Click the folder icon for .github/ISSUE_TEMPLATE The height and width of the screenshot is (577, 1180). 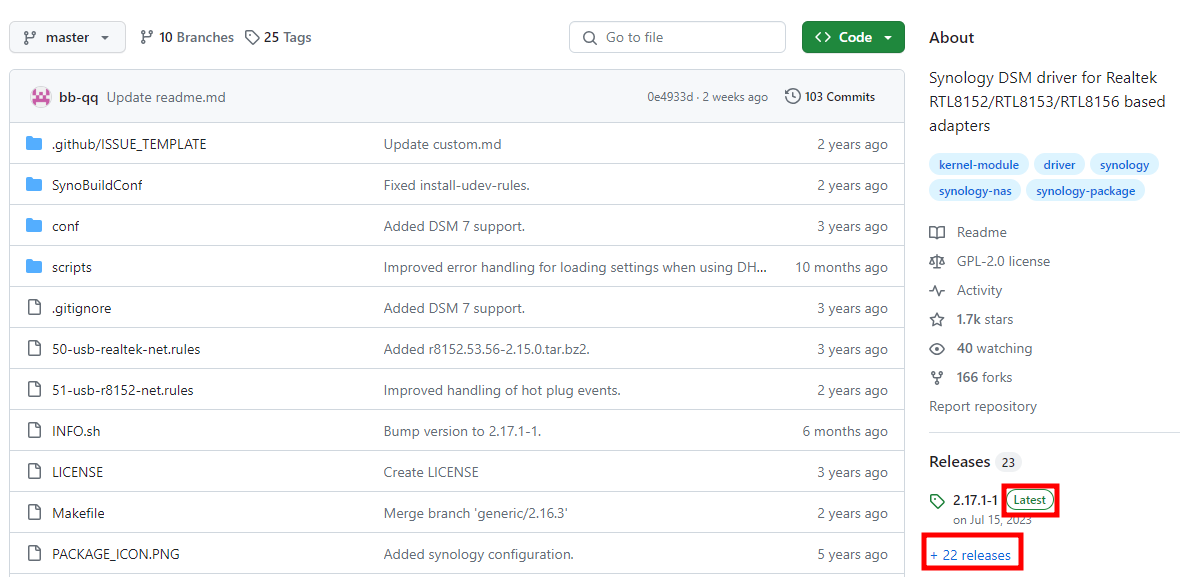point(34,144)
